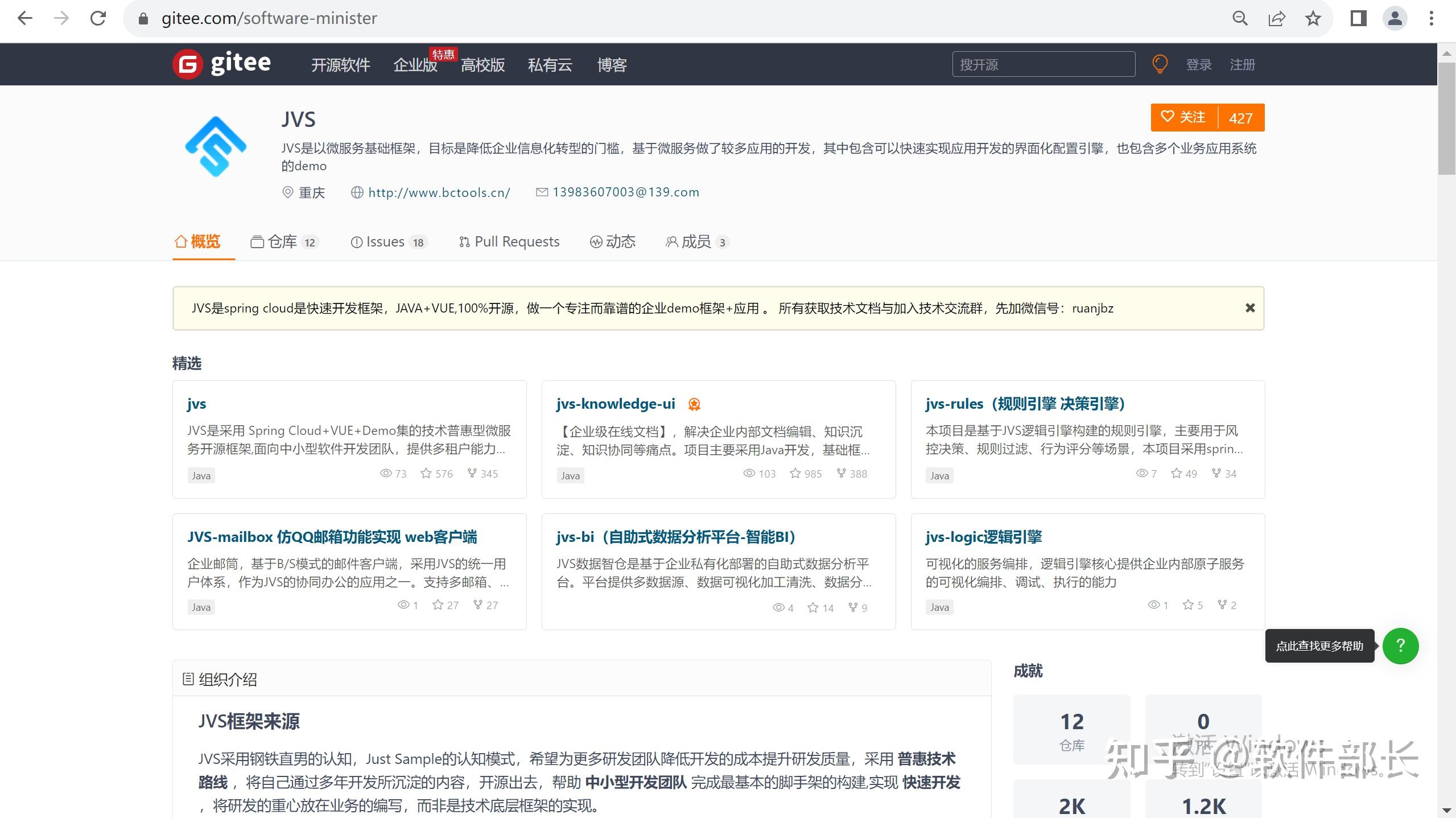Click the badge icon beside jvs-knowledge-ui

coord(694,404)
